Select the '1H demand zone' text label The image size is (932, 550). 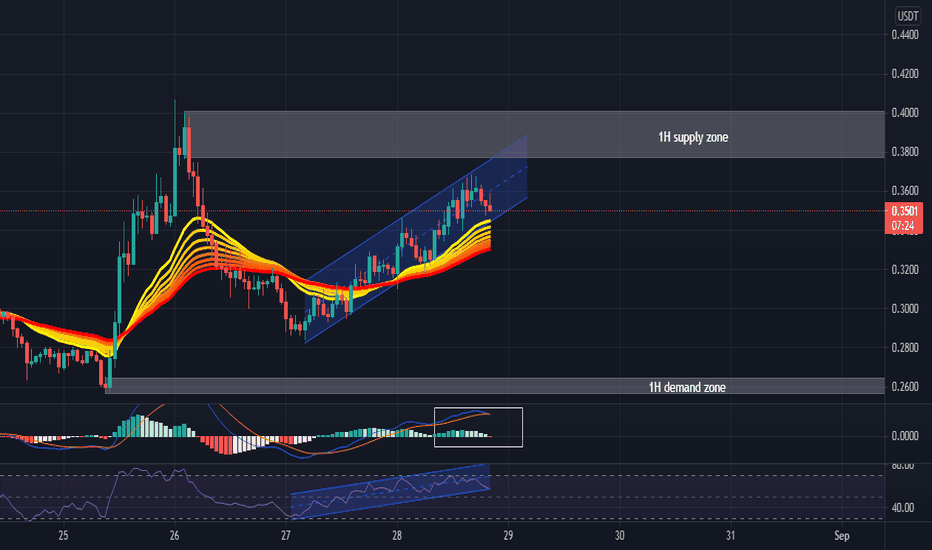click(687, 388)
